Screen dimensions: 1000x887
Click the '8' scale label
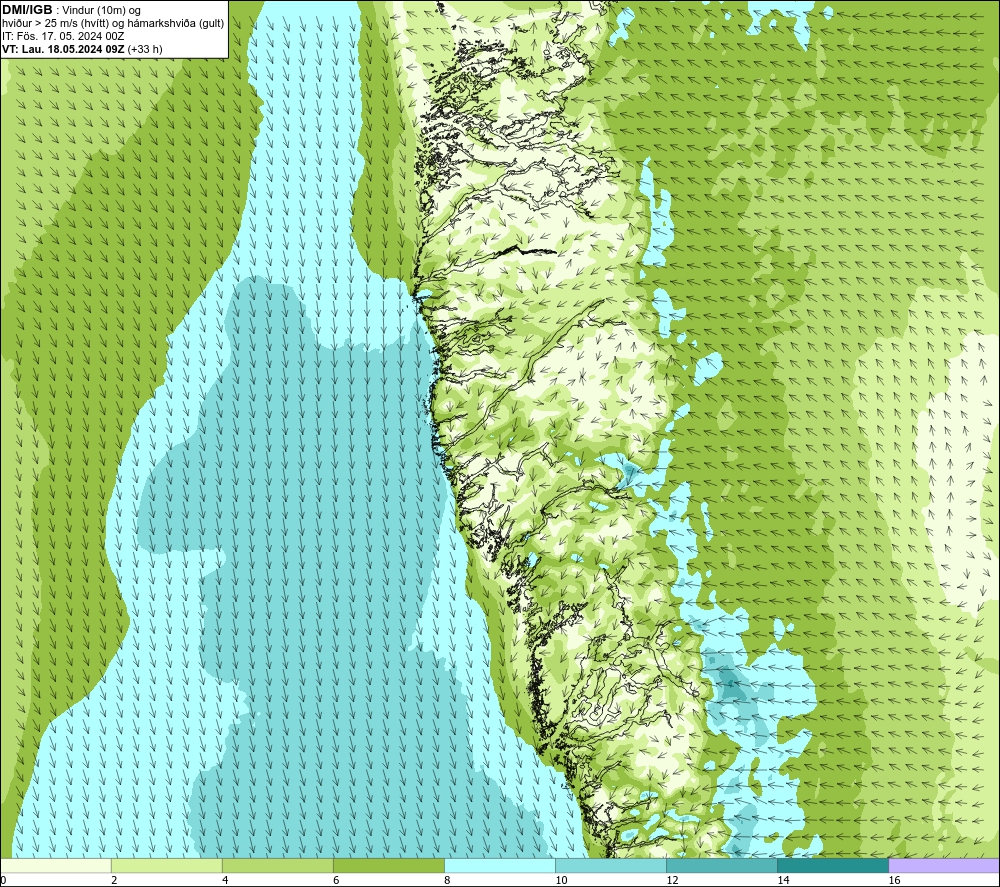[x=446, y=880]
